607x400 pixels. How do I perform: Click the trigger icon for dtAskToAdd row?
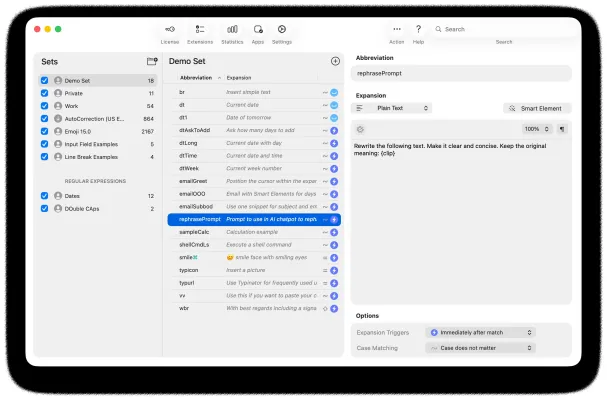tap(334, 130)
